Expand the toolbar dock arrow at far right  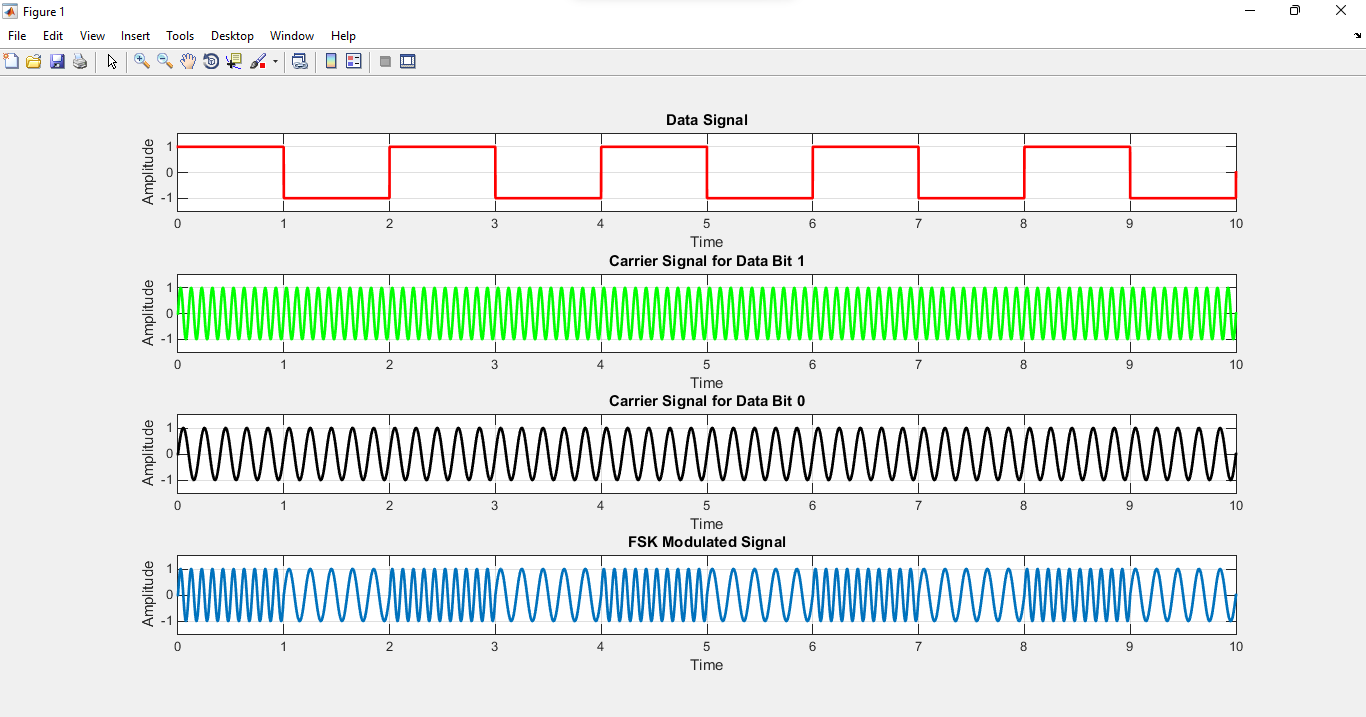(x=1358, y=36)
